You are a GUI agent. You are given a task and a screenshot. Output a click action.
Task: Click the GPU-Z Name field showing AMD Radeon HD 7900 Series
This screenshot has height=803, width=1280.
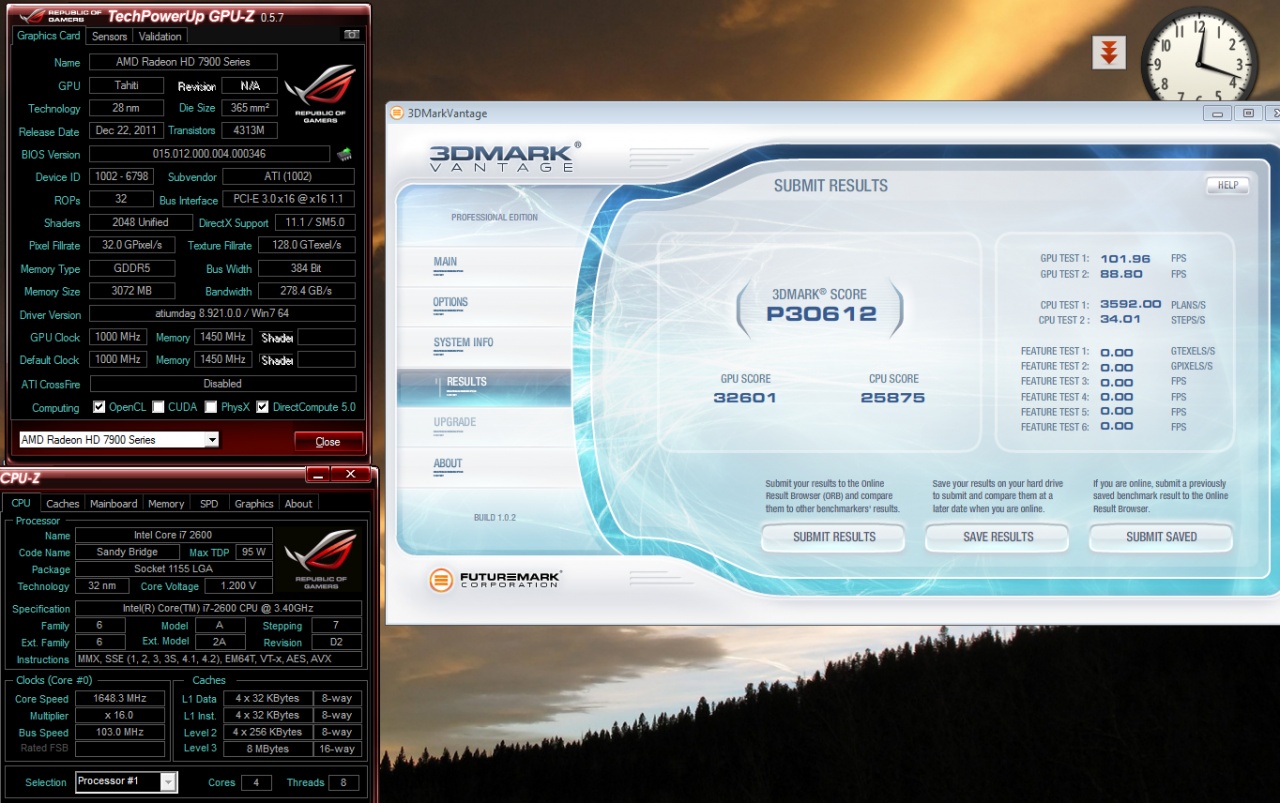(183, 62)
